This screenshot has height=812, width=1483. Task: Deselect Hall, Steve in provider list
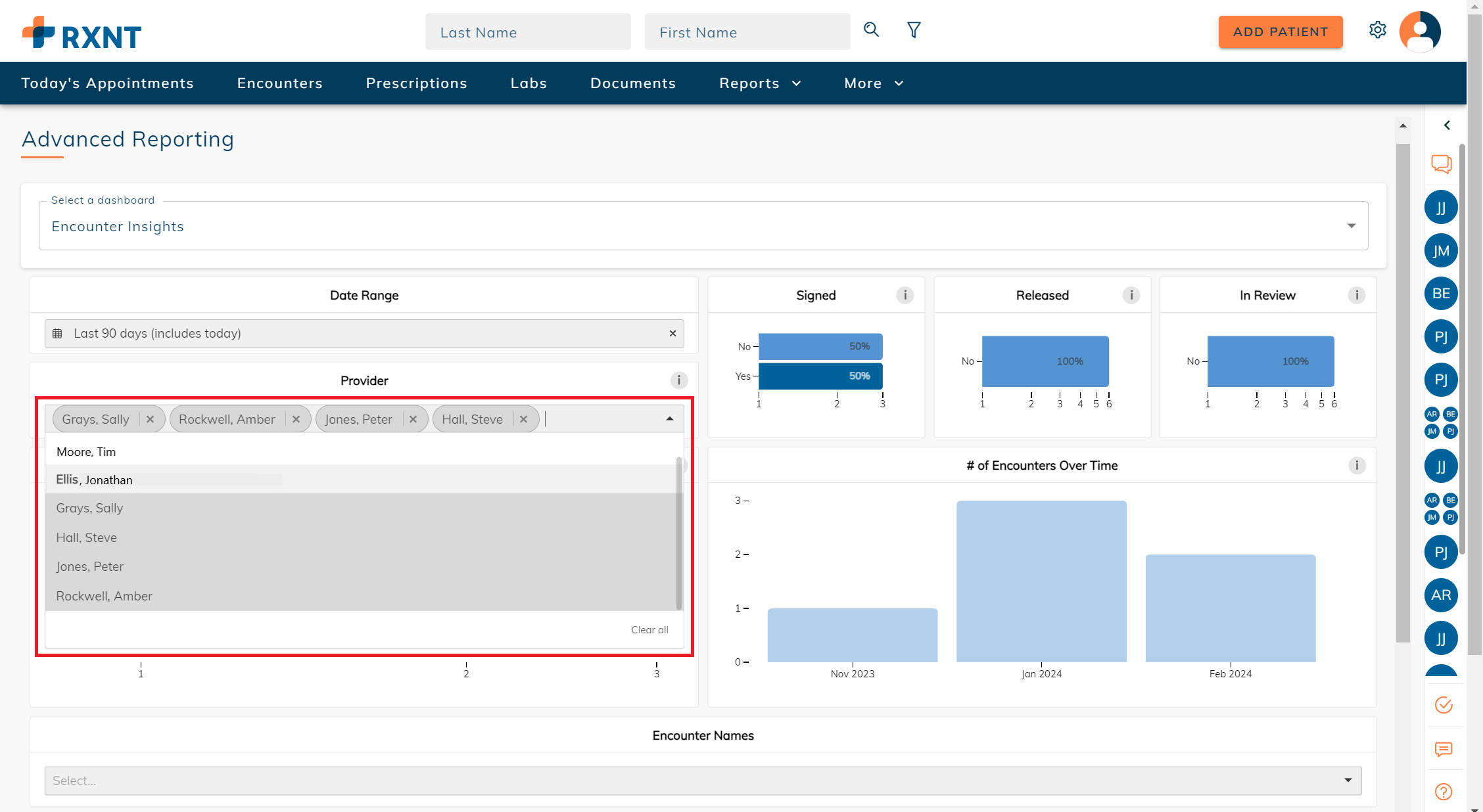[x=361, y=537]
